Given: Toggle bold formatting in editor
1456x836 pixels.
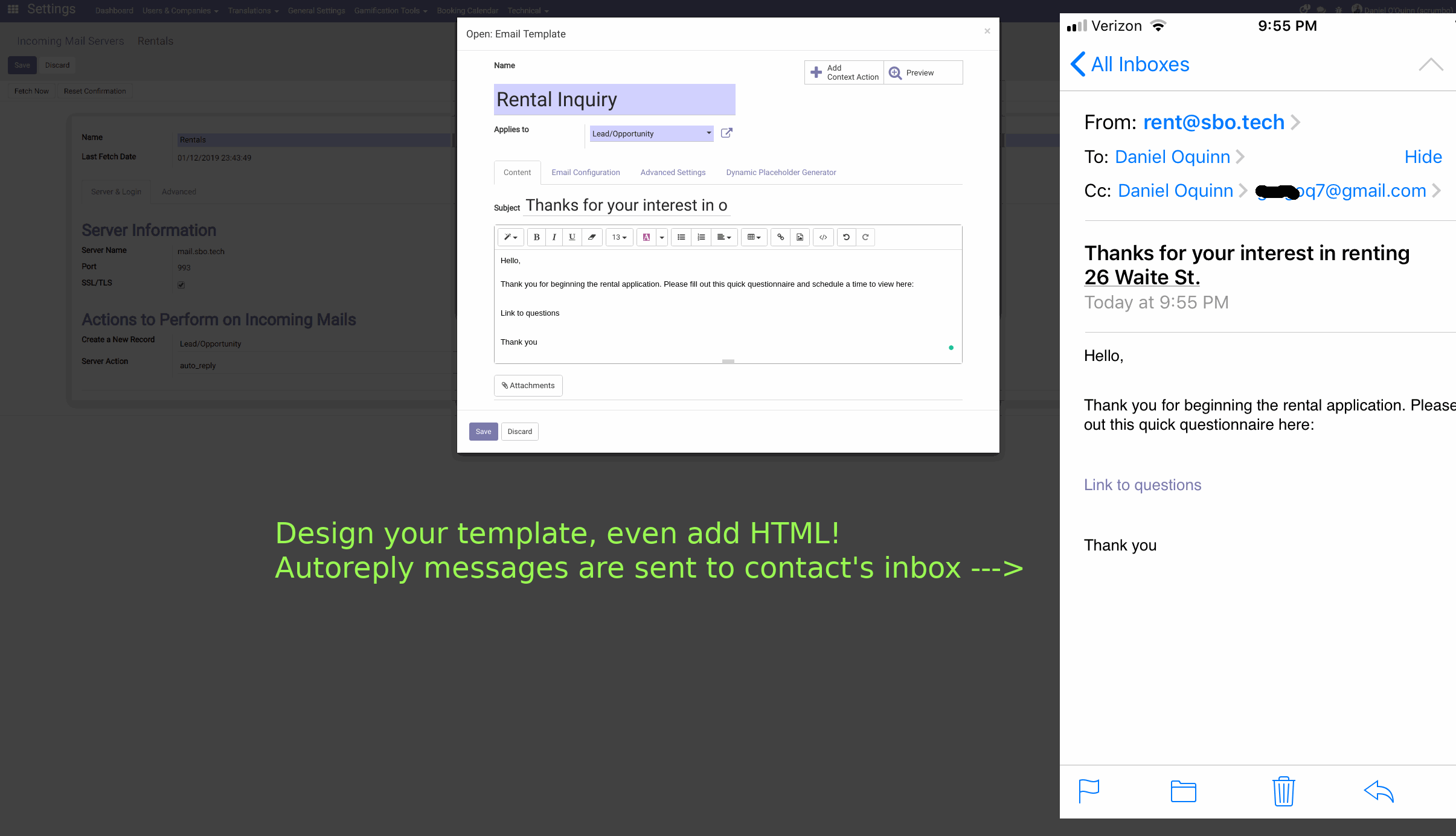Looking at the screenshot, I should (536, 237).
